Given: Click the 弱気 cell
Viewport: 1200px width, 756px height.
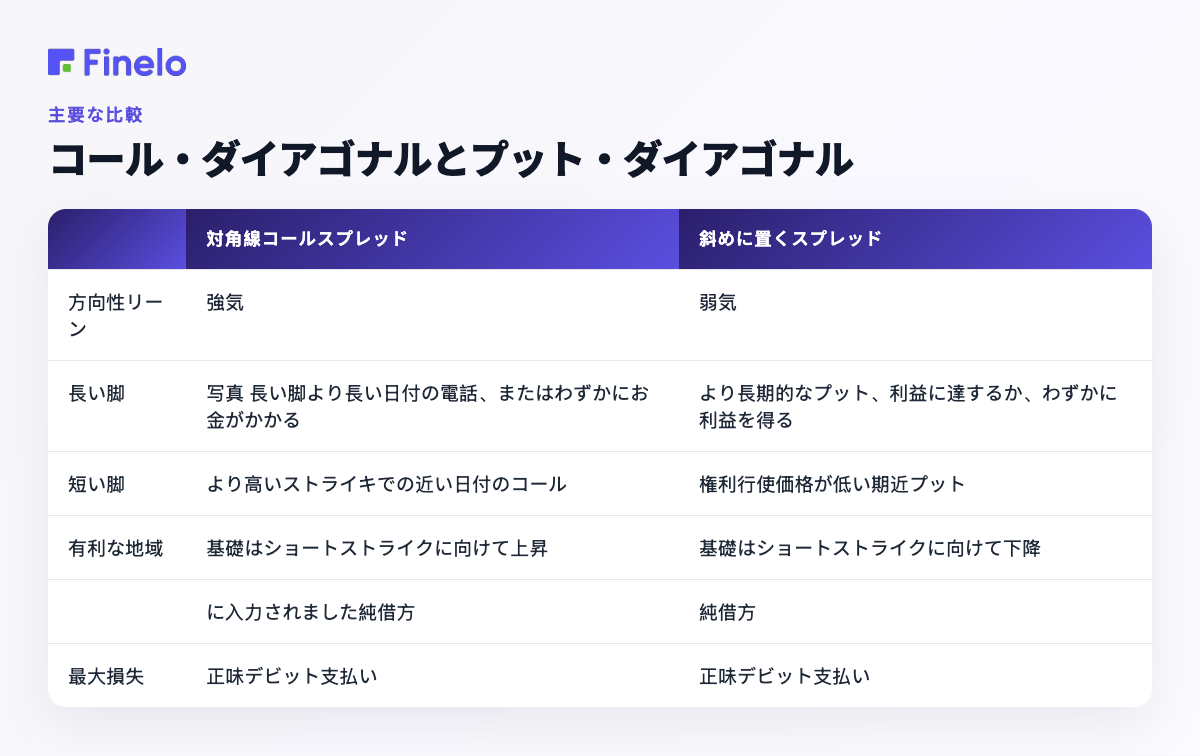Looking at the screenshot, I should click(718, 303).
